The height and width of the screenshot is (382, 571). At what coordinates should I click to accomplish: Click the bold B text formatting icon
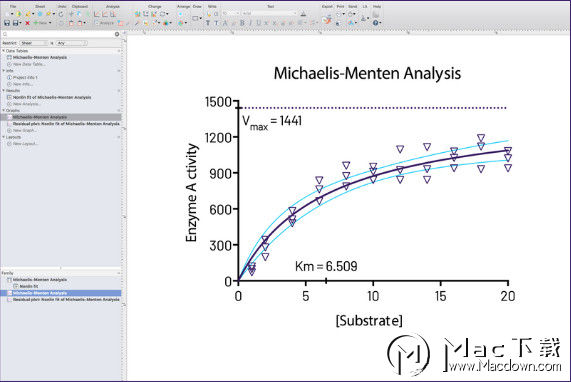click(x=242, y=23)
